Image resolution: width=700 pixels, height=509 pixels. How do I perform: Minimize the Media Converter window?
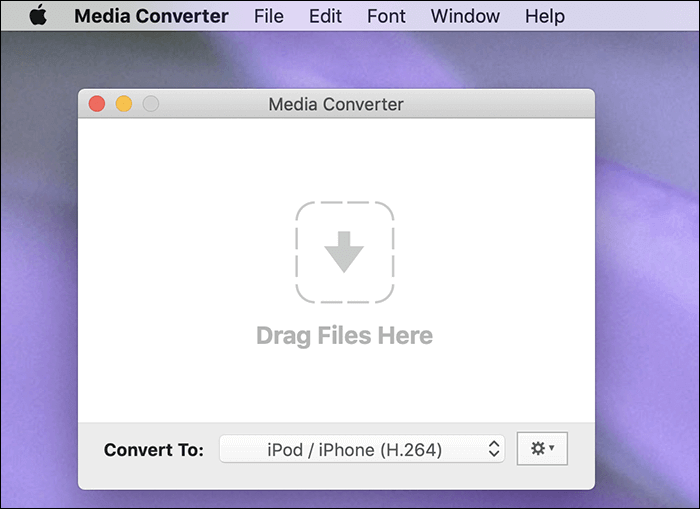(x=124, y=104)
